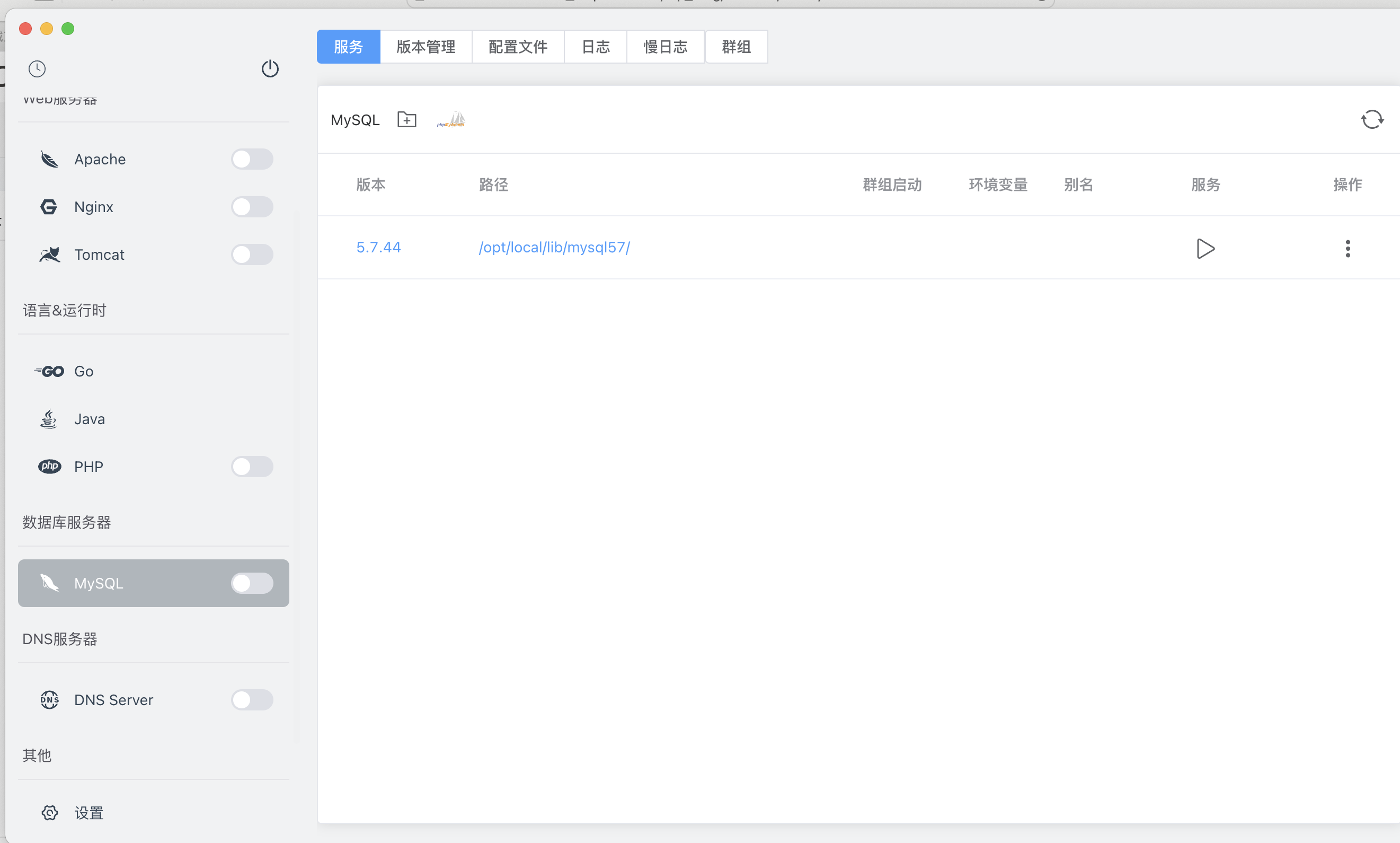Click the 语言&运行时 section heading

pos(64,311)
